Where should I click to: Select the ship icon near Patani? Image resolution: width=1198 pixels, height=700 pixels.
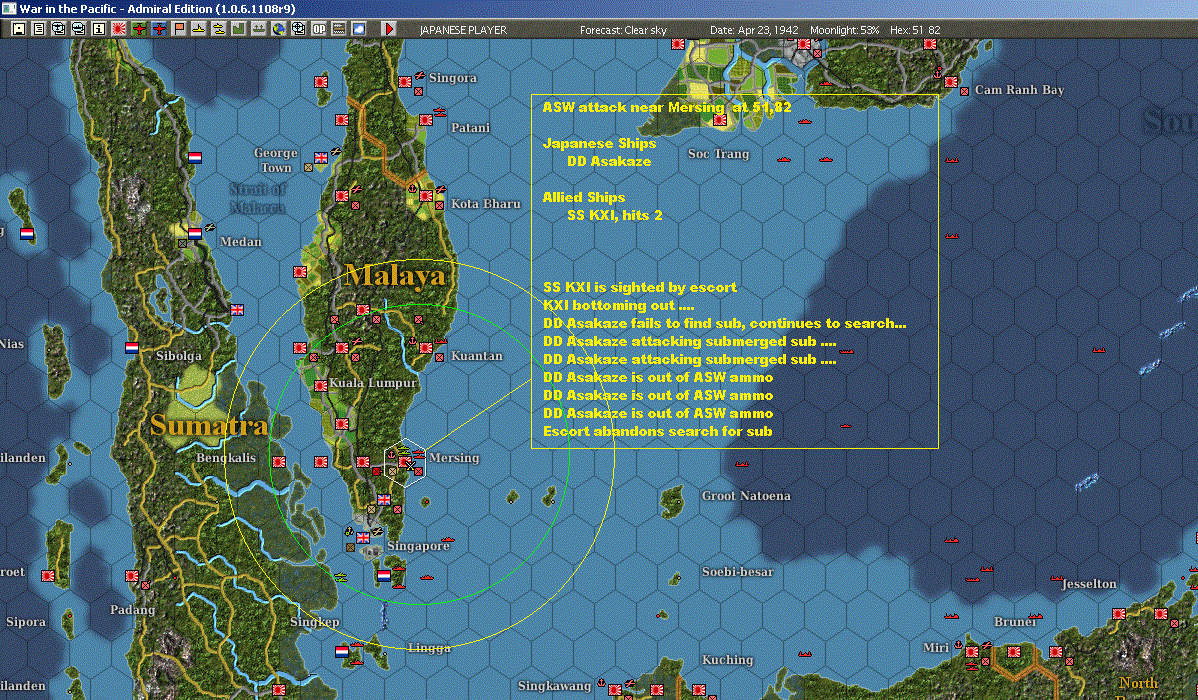click(439, 112)
